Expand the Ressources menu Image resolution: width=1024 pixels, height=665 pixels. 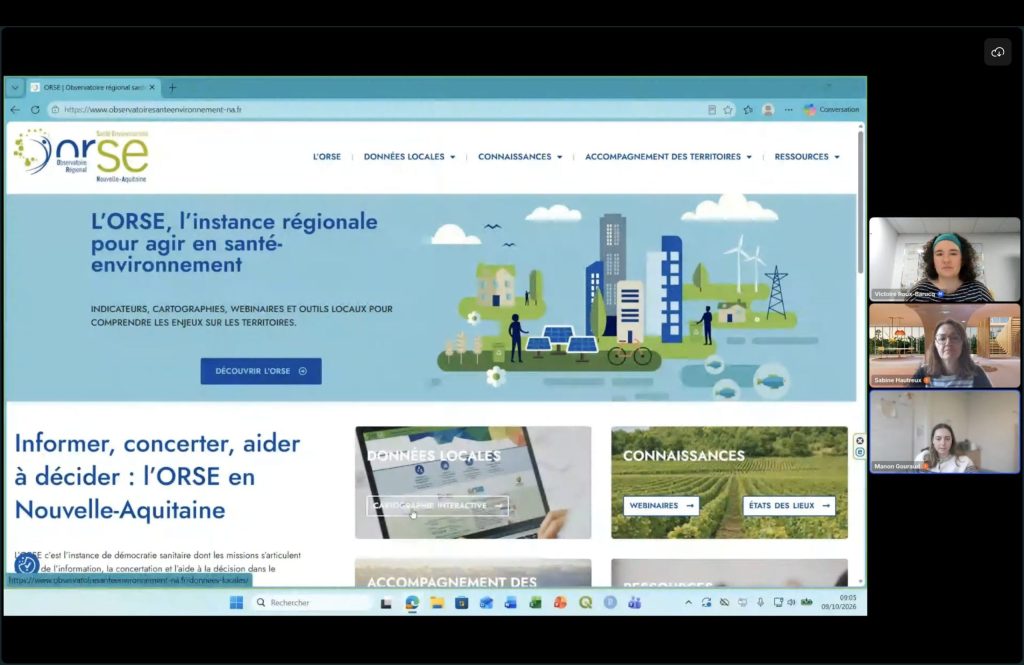tap(807, 157)
